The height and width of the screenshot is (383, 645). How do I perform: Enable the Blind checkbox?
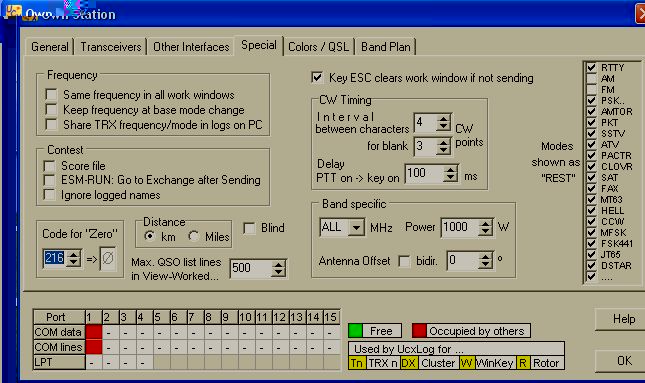coord(249,228)
